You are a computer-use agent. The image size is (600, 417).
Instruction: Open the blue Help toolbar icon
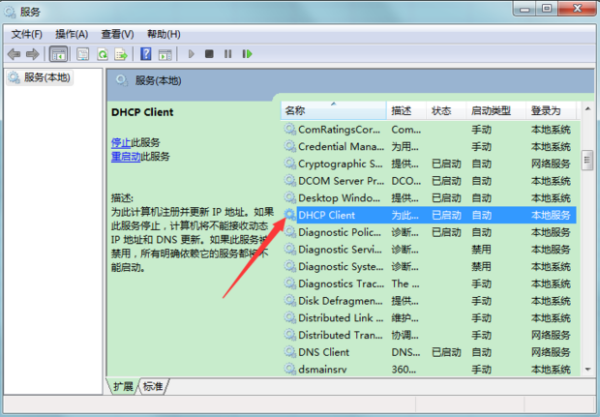(x=146, y=53)
